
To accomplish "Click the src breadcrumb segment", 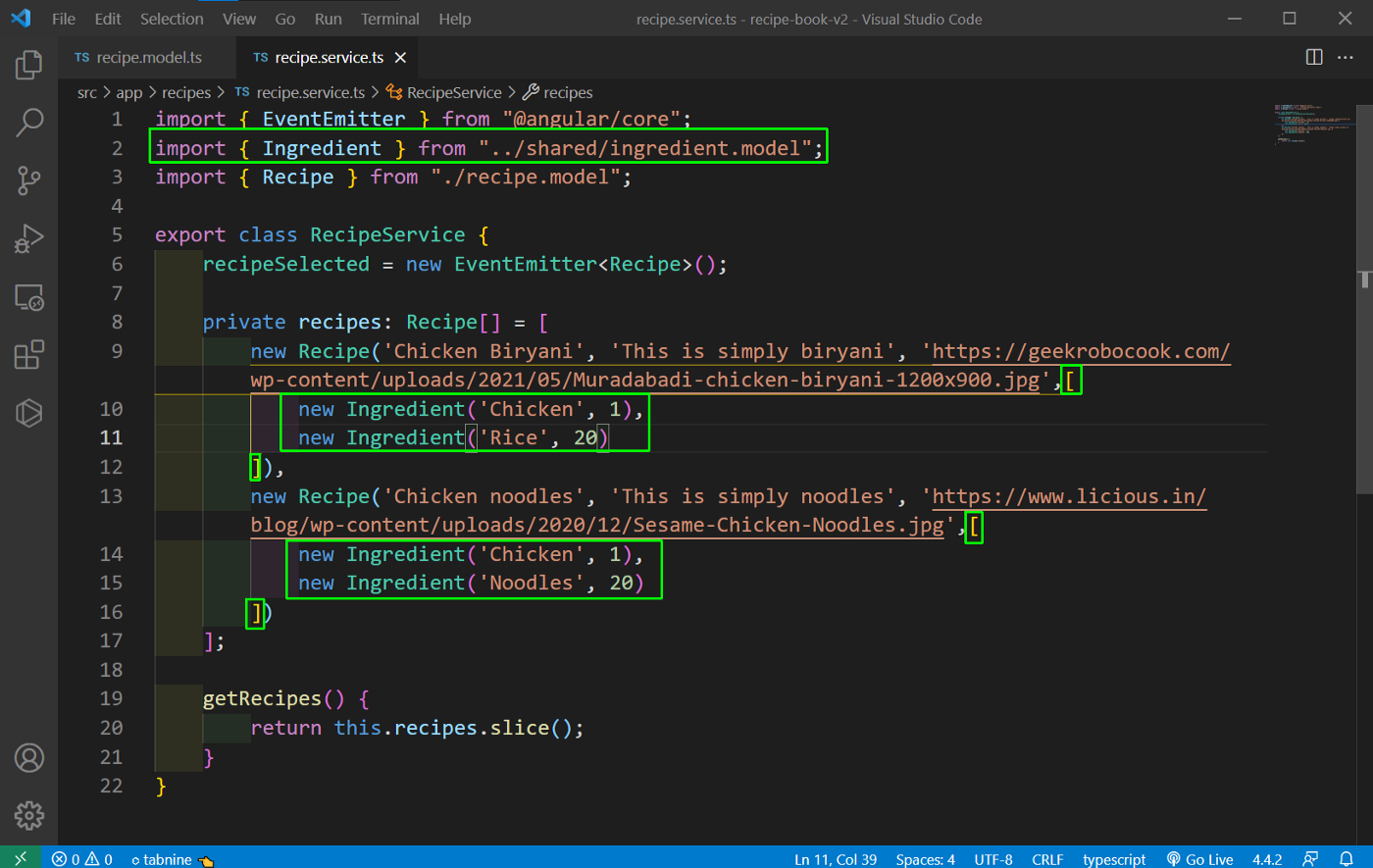I will pyautogui.click(x=87, y=92).
